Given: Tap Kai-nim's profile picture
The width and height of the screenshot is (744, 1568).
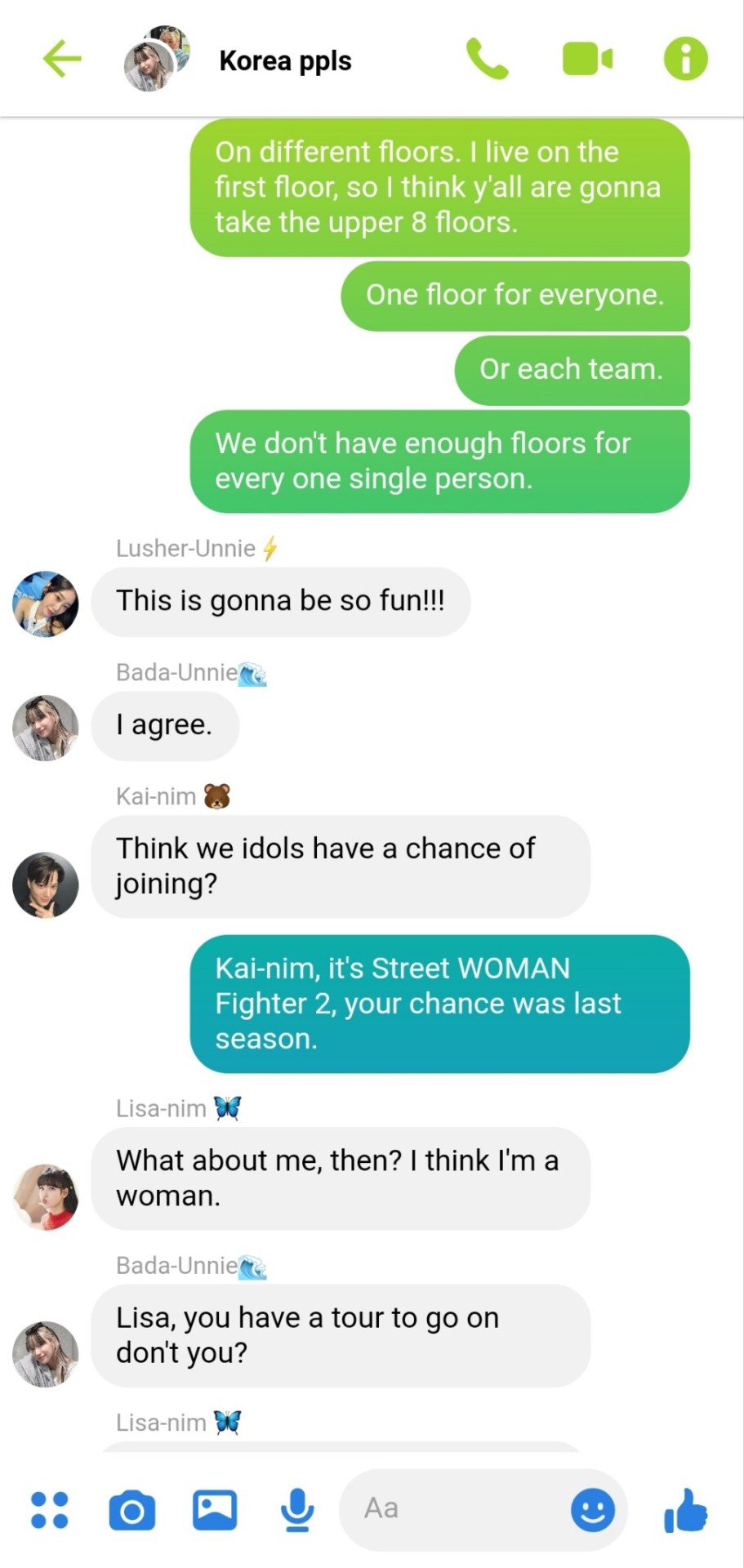Looking at the screenshot, I should point(46,885).
